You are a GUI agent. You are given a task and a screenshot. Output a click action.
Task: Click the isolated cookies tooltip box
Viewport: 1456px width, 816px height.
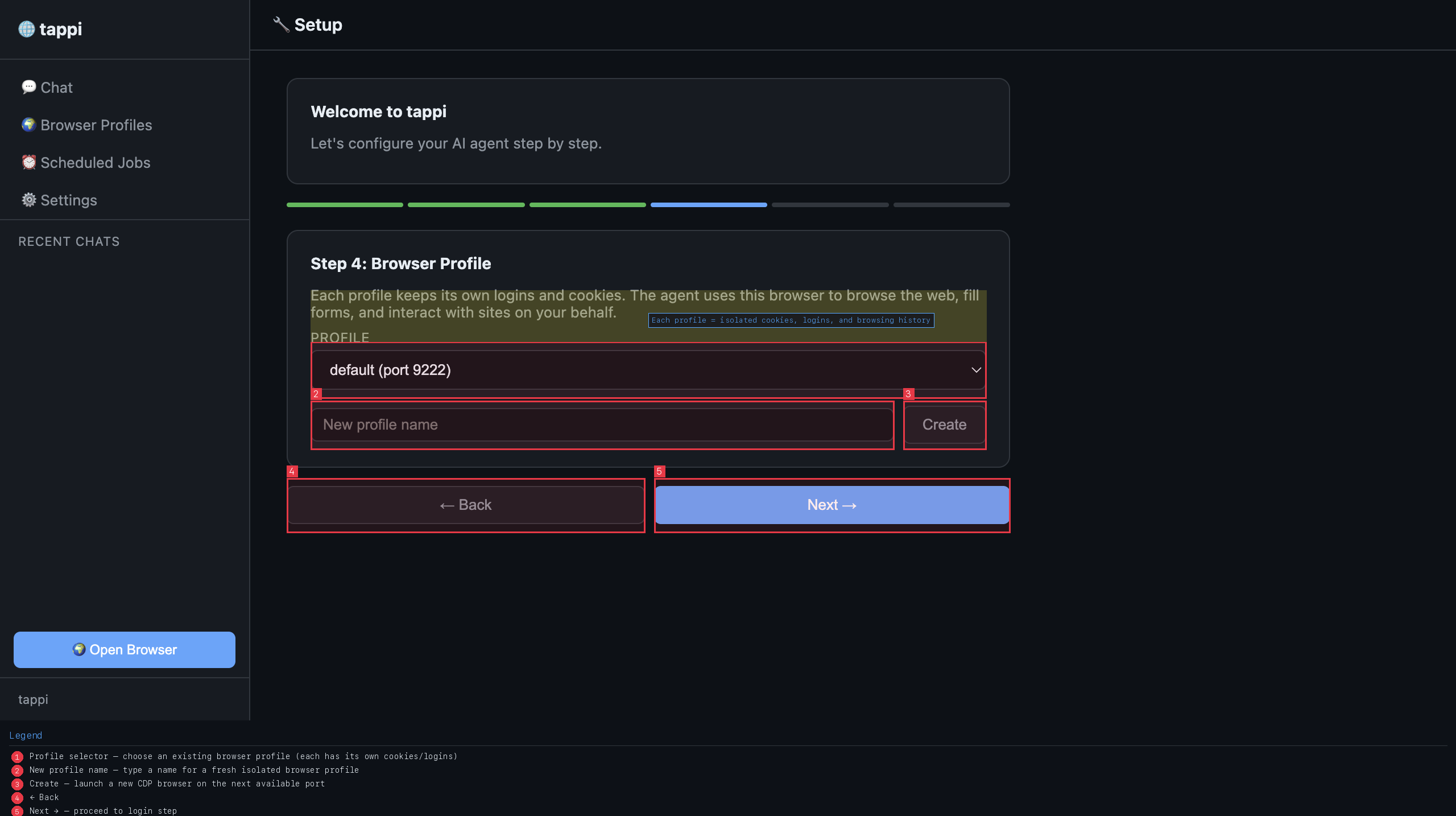790,320
